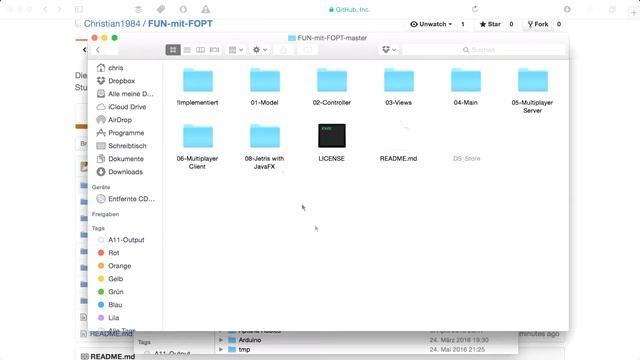Select Entfernte CD/DVD device in sidebar
The image size is (640, 360).
coord(126,199)
